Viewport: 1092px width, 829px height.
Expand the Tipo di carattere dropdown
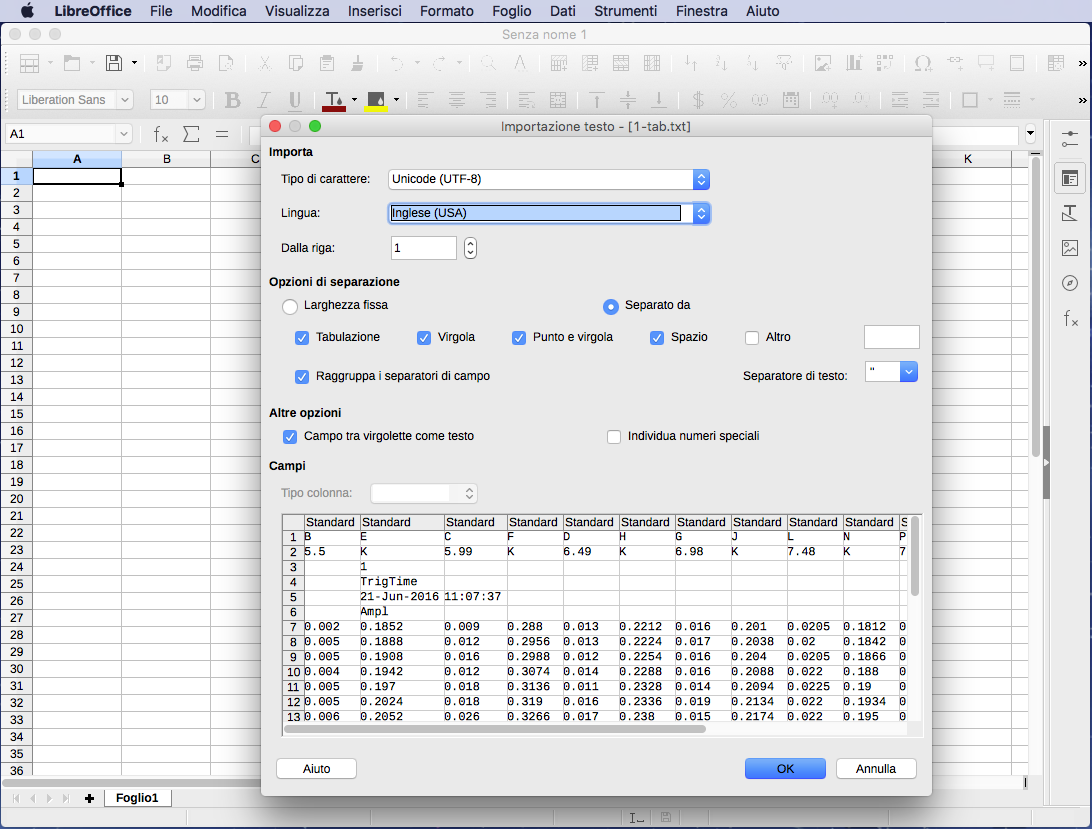[701, 179]
